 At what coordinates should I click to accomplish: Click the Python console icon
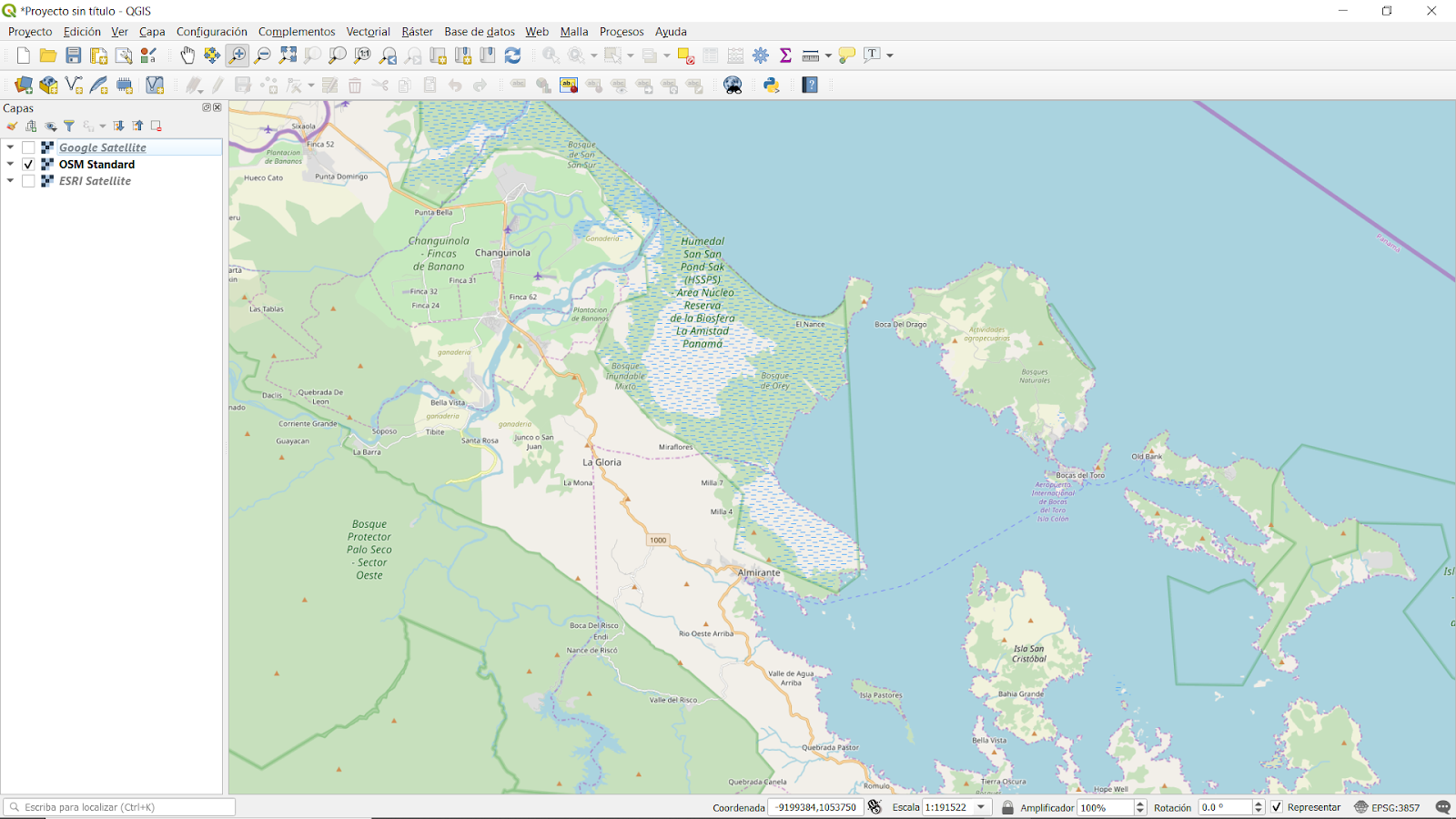tap(772, 86)
